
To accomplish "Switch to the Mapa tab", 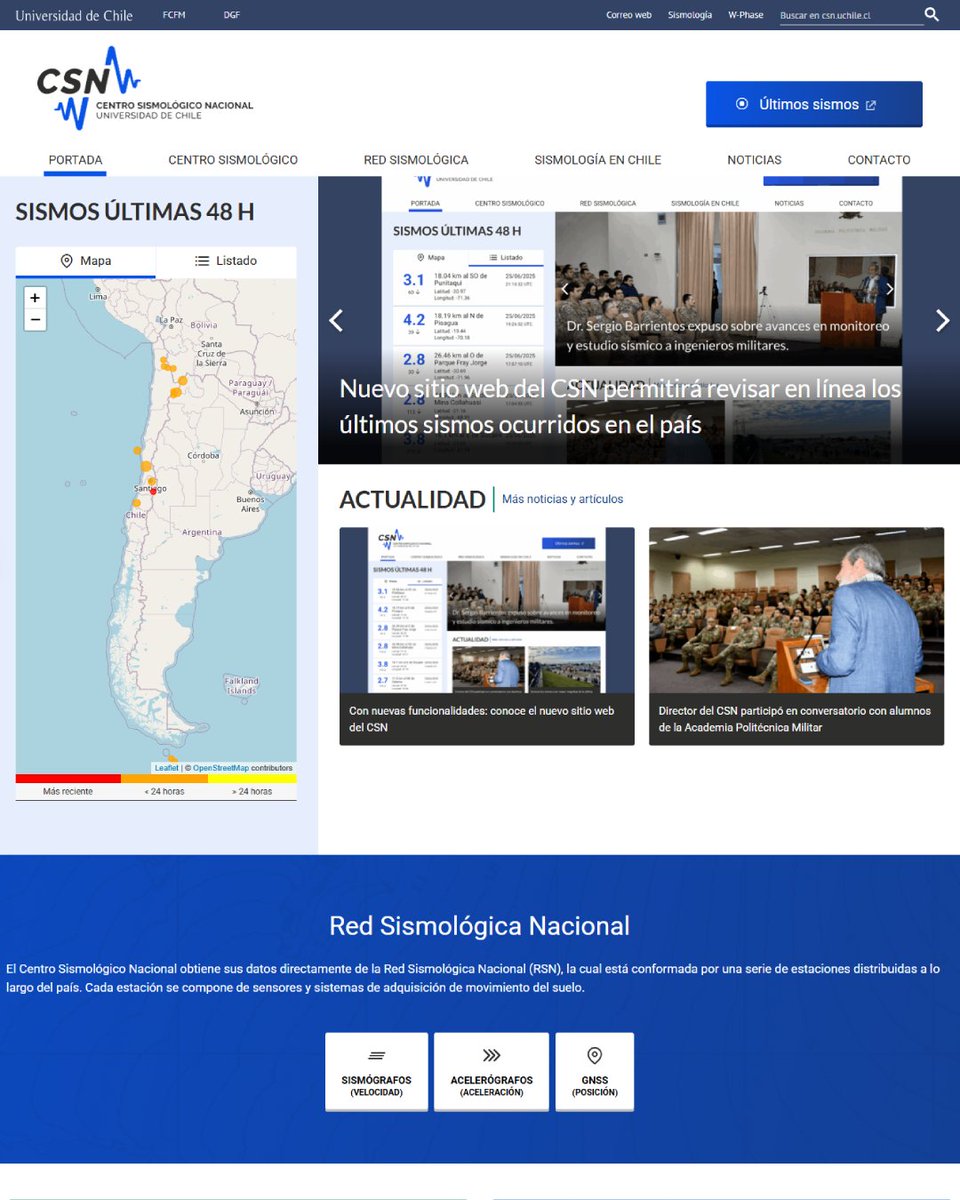I will [x=85, y=261].
